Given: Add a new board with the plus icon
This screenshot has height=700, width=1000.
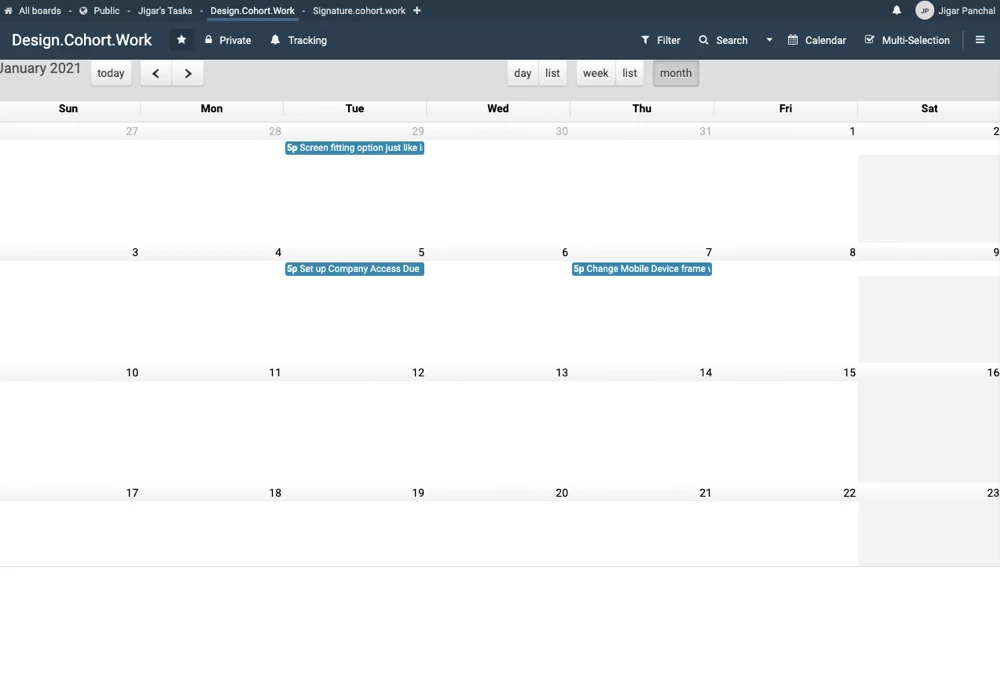Looking at the screenshot, I should coord(415,11).
